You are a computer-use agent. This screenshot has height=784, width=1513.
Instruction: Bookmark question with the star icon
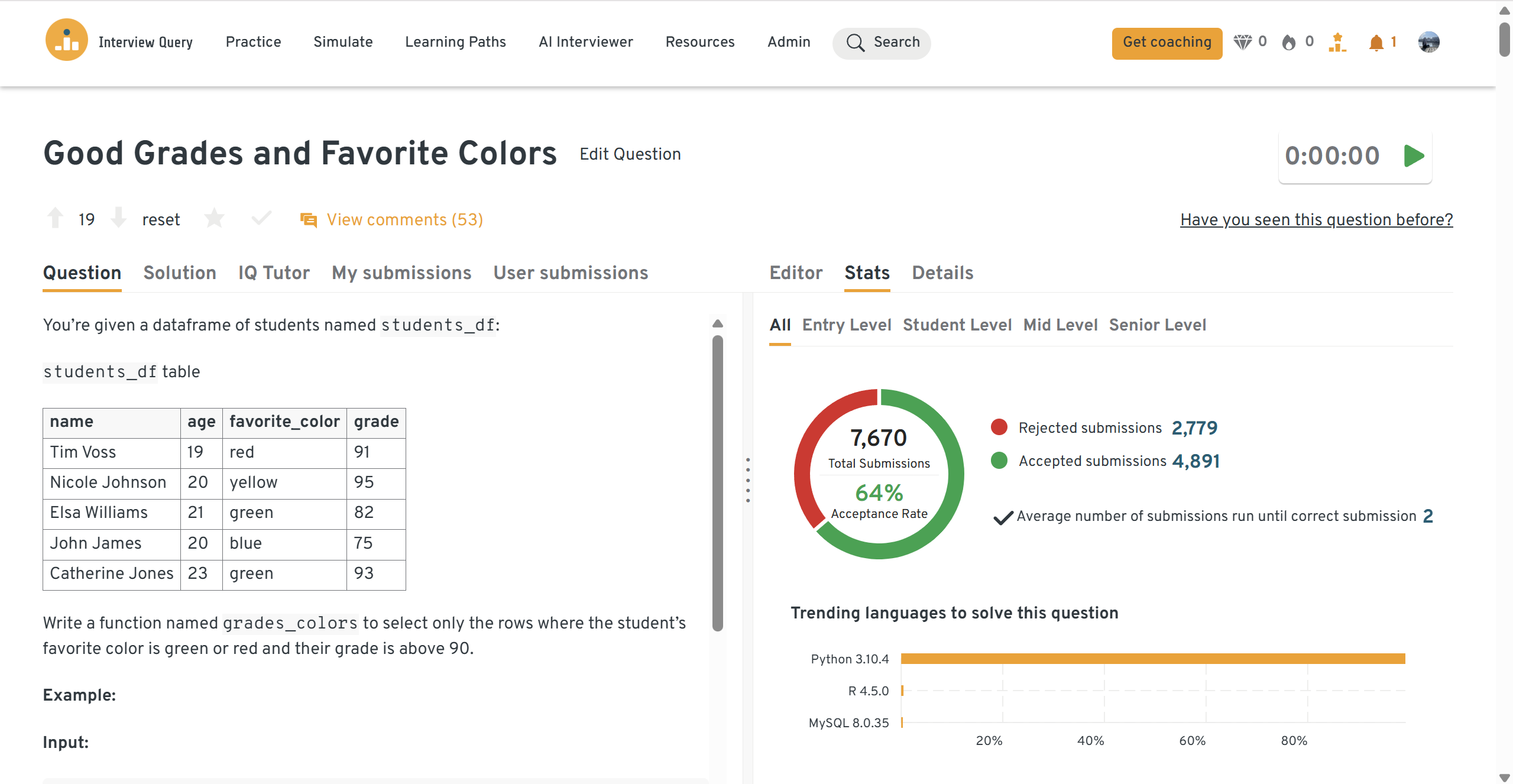pyautogui.click(x=214, y=218)
